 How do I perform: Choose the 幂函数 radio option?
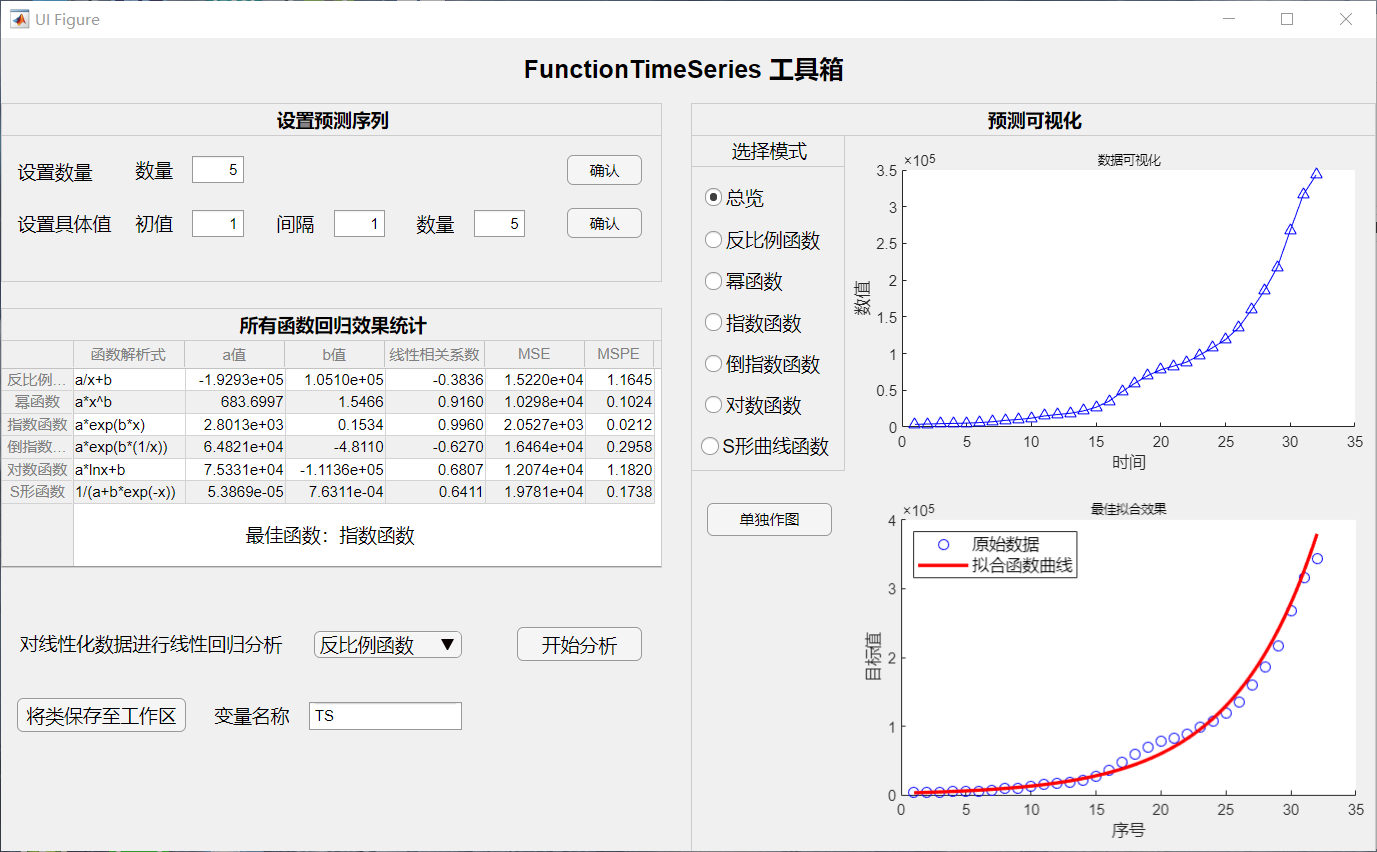pyautogui.click(x=714, y=282)
